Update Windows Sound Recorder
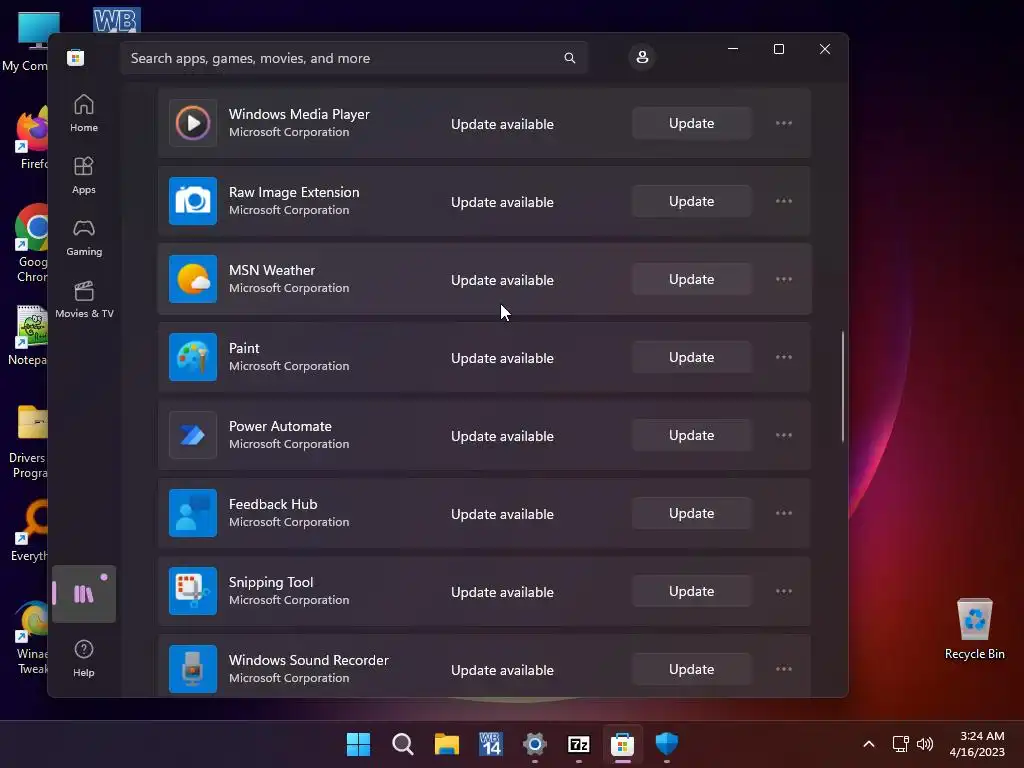The width and height of the screenshot is (1024, 768). pos(692,669)
